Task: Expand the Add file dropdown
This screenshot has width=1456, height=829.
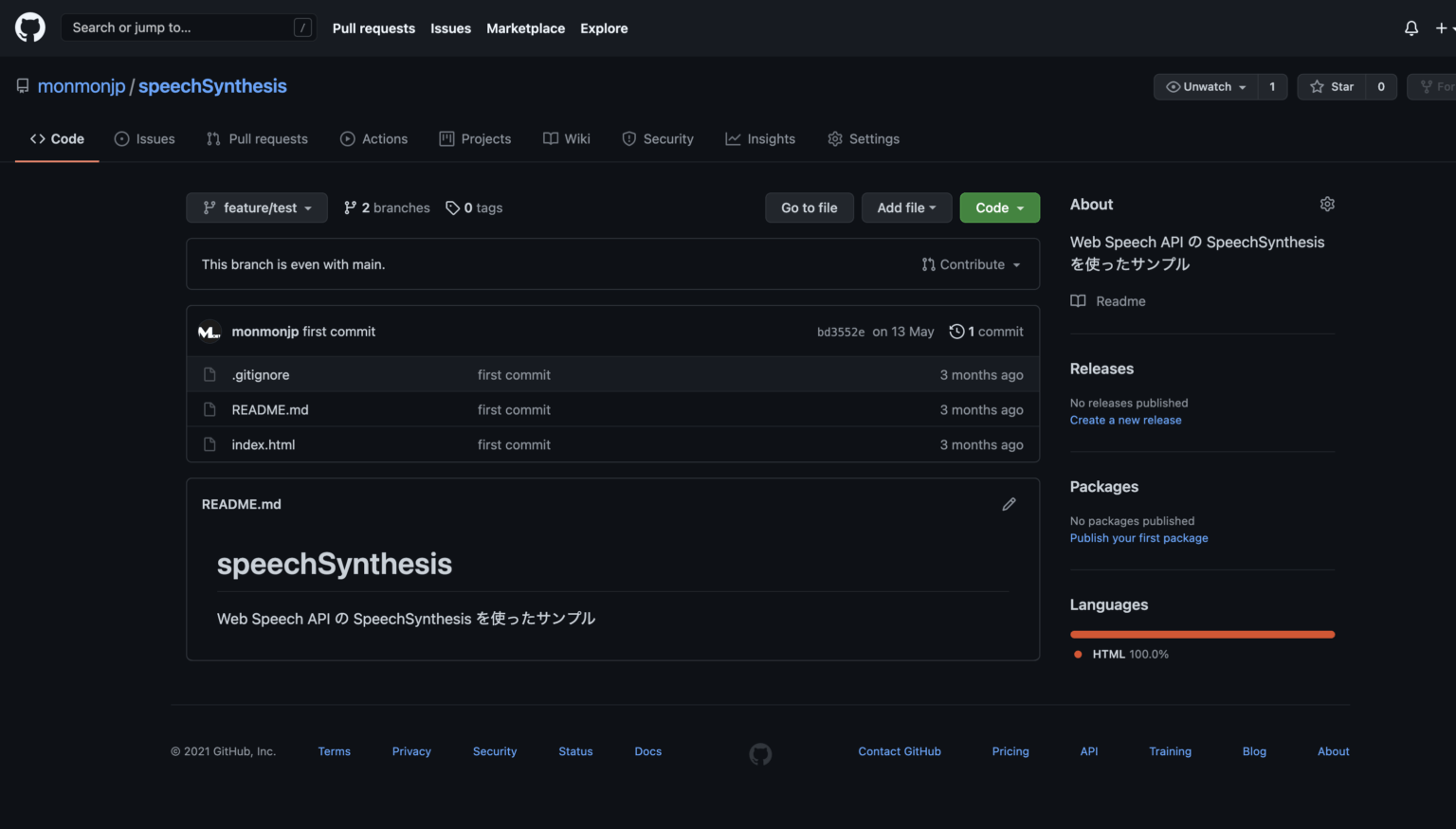Action: click(906, 207)
